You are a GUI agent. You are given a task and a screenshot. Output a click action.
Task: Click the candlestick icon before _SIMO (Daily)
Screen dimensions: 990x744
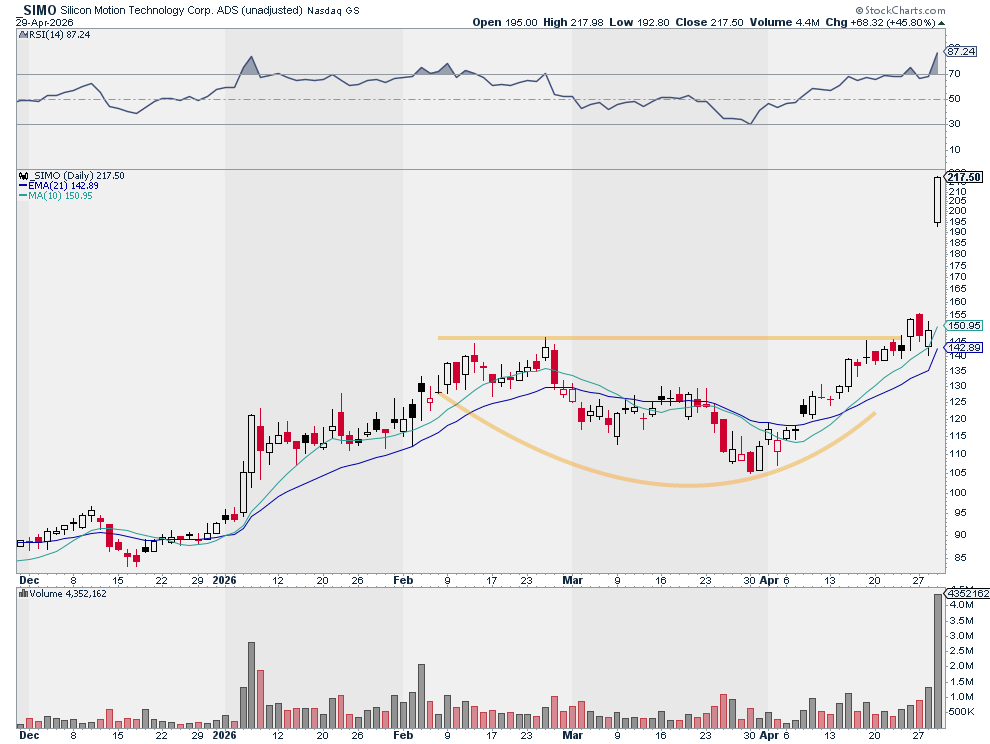[x=25, y=176]
